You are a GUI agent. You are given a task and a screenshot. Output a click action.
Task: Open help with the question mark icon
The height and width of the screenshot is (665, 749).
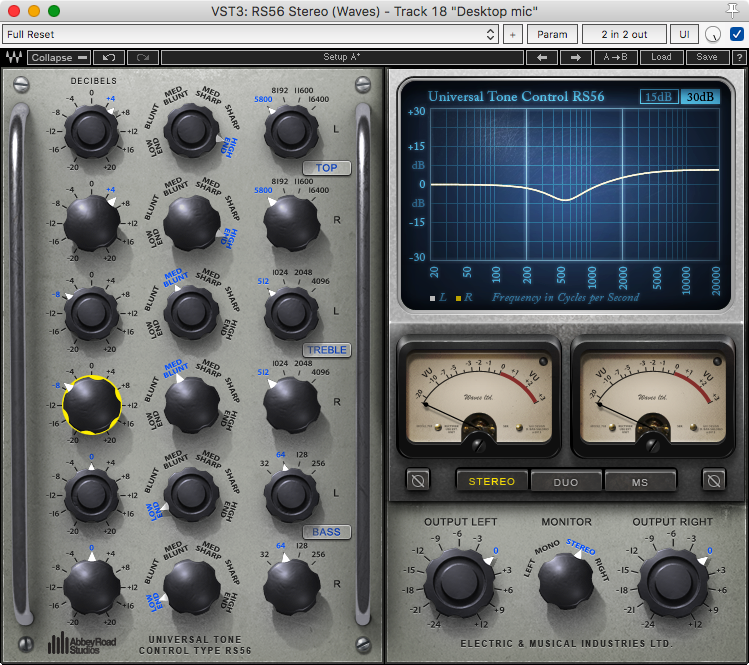click(x=736, y=57)
